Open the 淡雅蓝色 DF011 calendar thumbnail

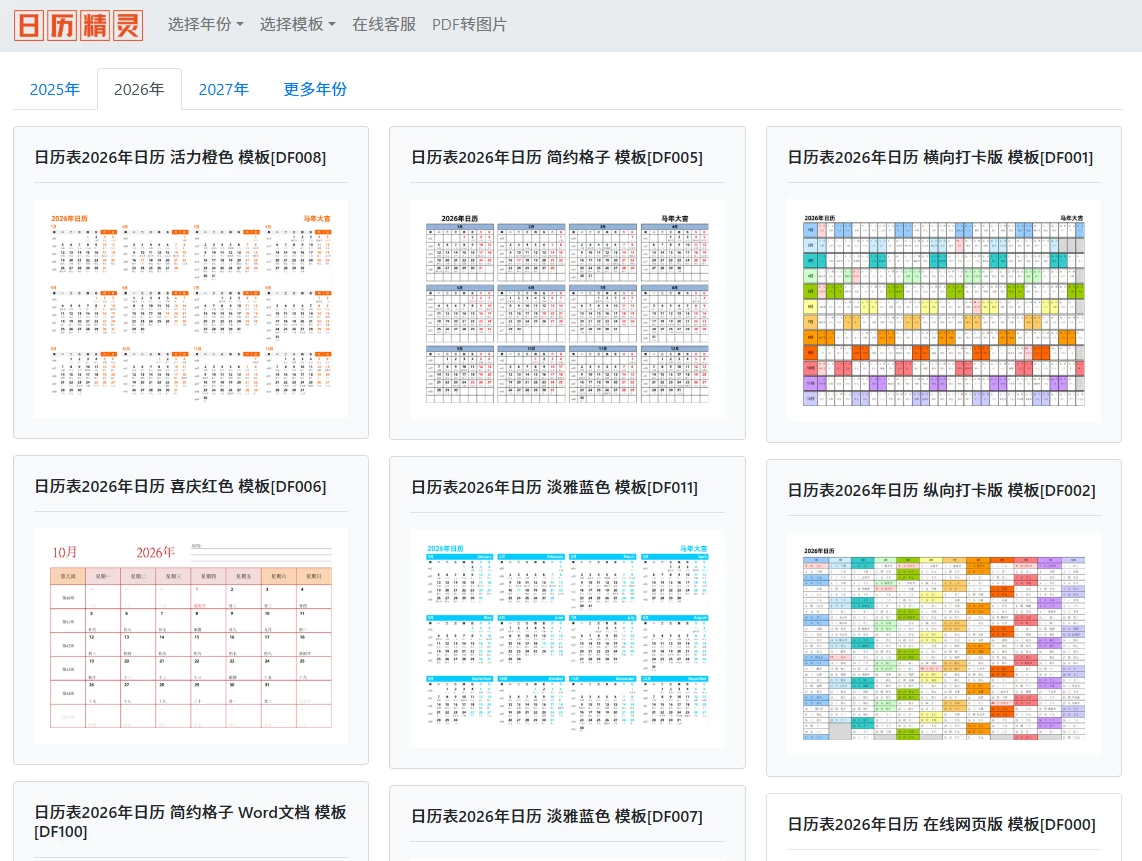point(567,639)
